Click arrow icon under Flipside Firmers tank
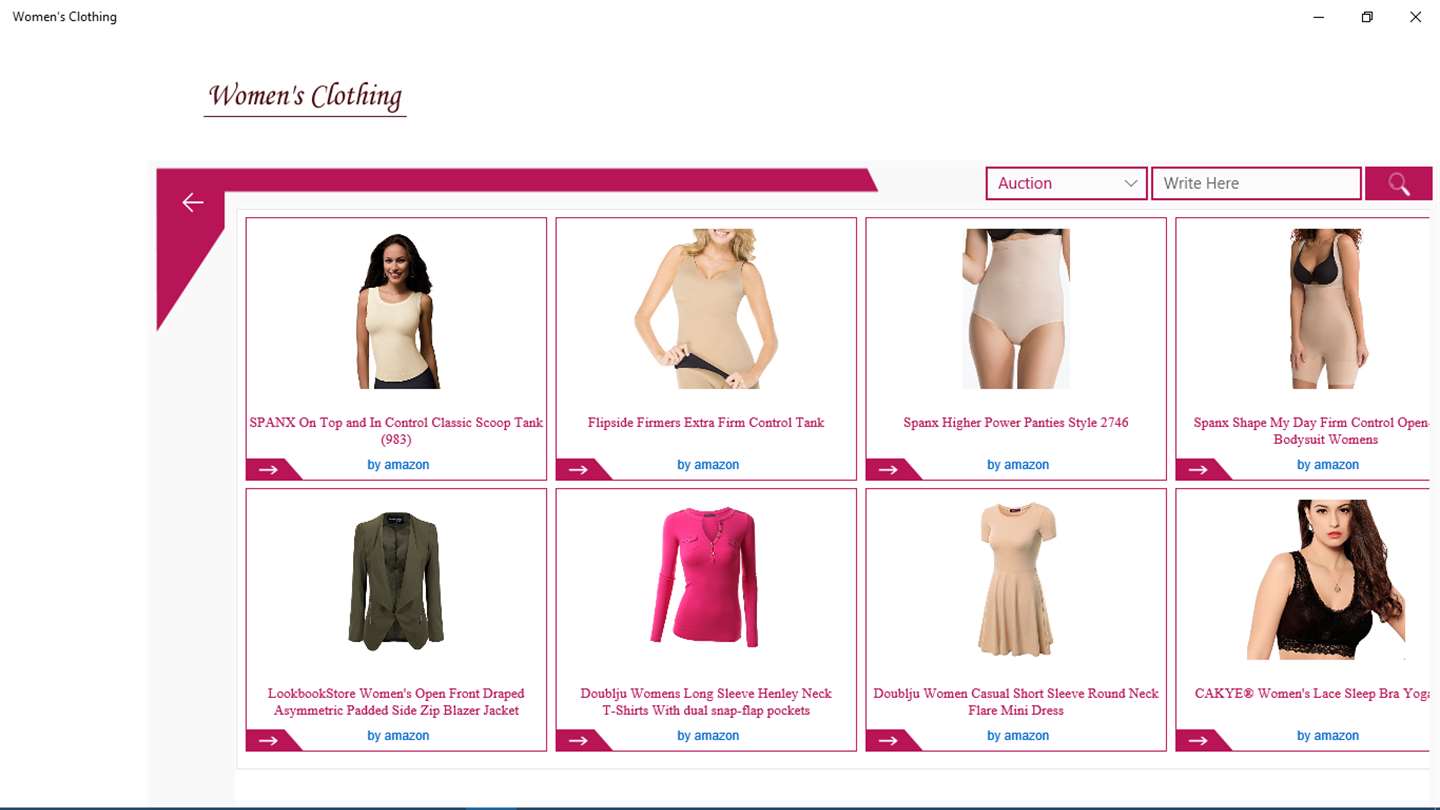The width and height of the screenshot is (1440, 810). pyautogui.click(x=578, y=469)
